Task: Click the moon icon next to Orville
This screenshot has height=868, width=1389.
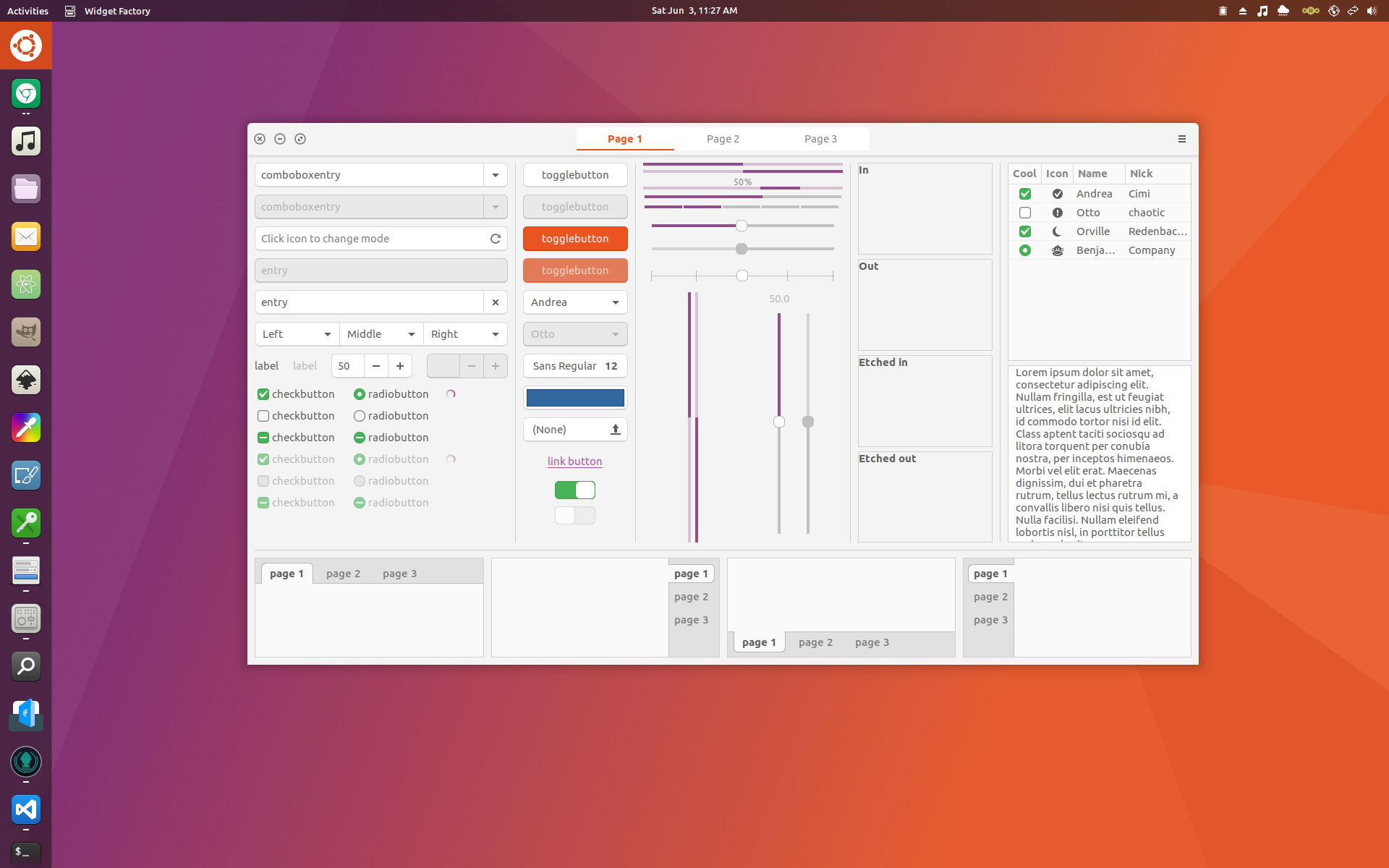Action: tap(1057, 231)
